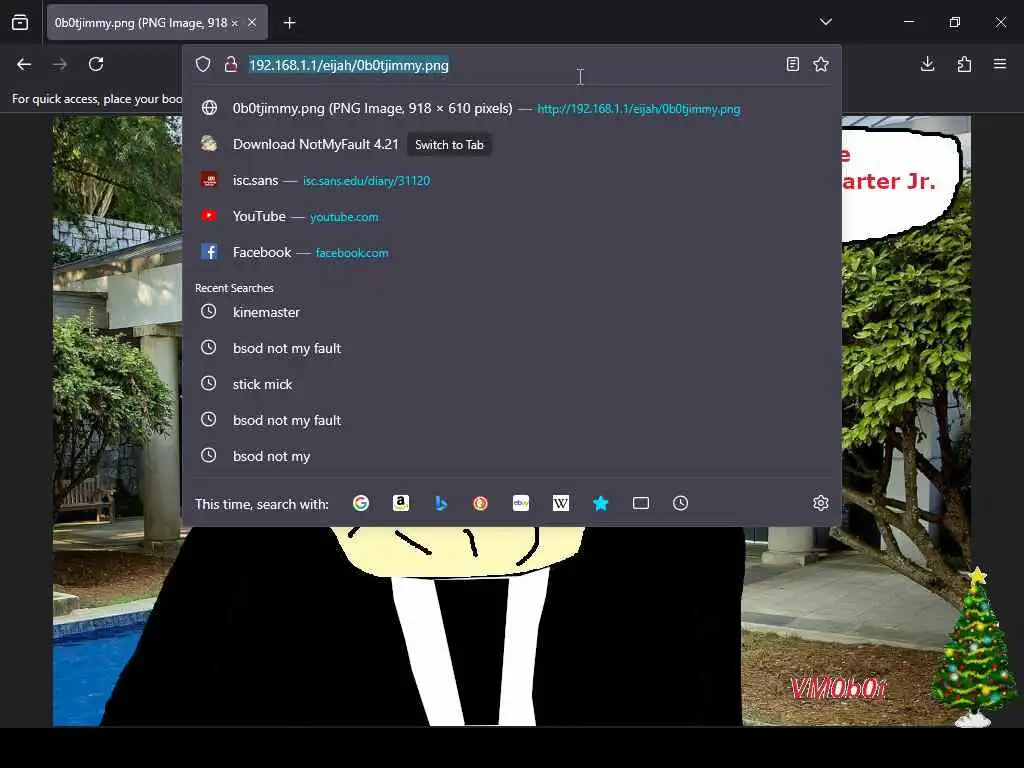Click the address bar URL field
Screen dimensions: 1024x768
pyautogui.click(x=513, y=65)
